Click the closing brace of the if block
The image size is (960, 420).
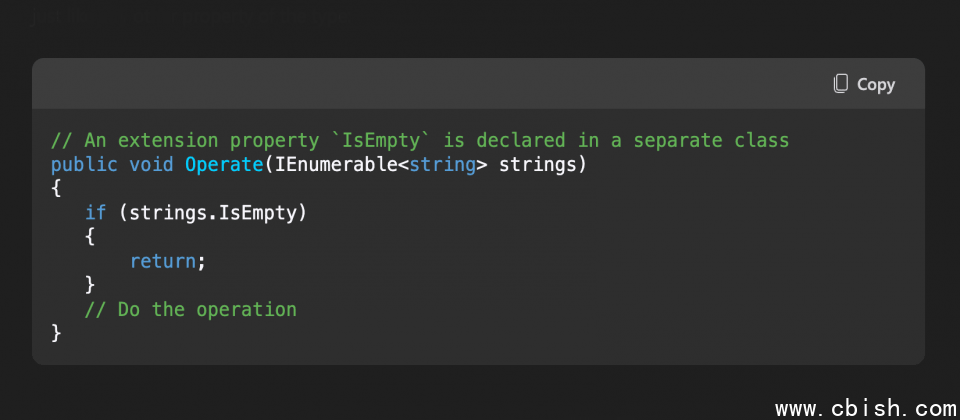pyautogui.click(x=90, y=285)
